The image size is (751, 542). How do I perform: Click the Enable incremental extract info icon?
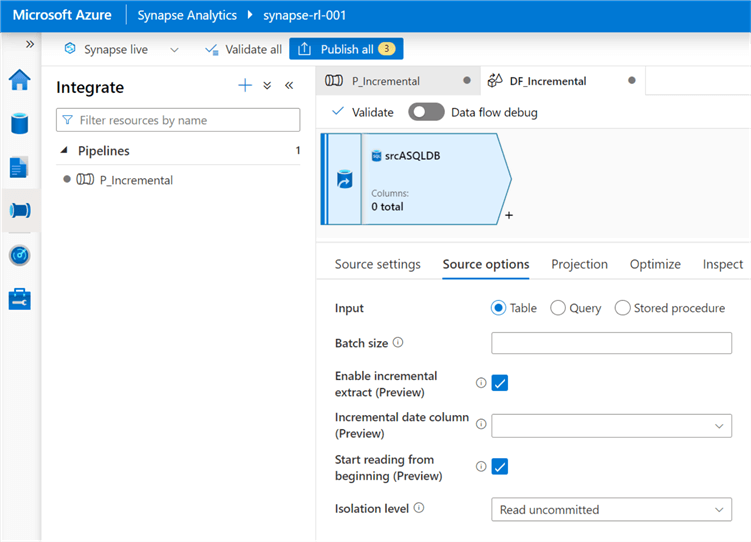pos(481,383)
